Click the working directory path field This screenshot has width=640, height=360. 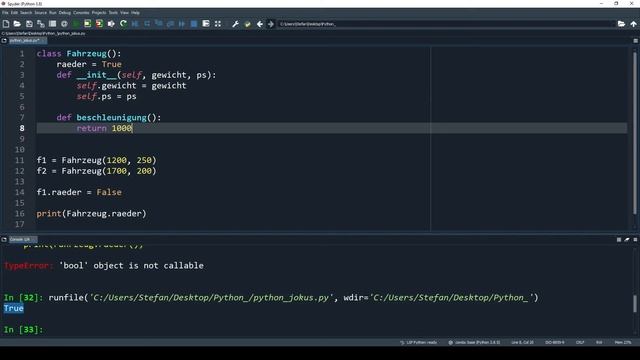pos(446,24)
